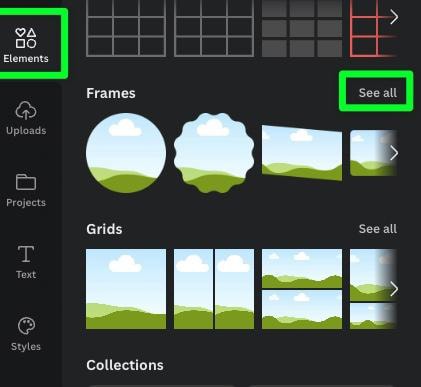Screen dimensions: 421x387
Task: Click See all next to Grids
Action: [x=378, y=229]
